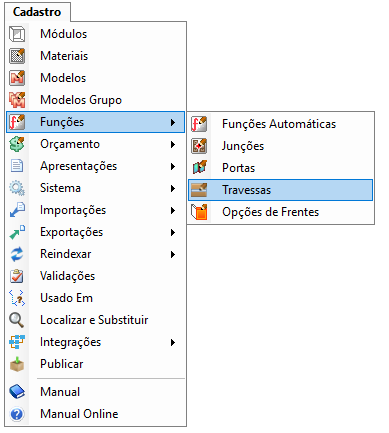Click the Validações clipboard icon
Screen dimensions: 389x433
[17, 276]
